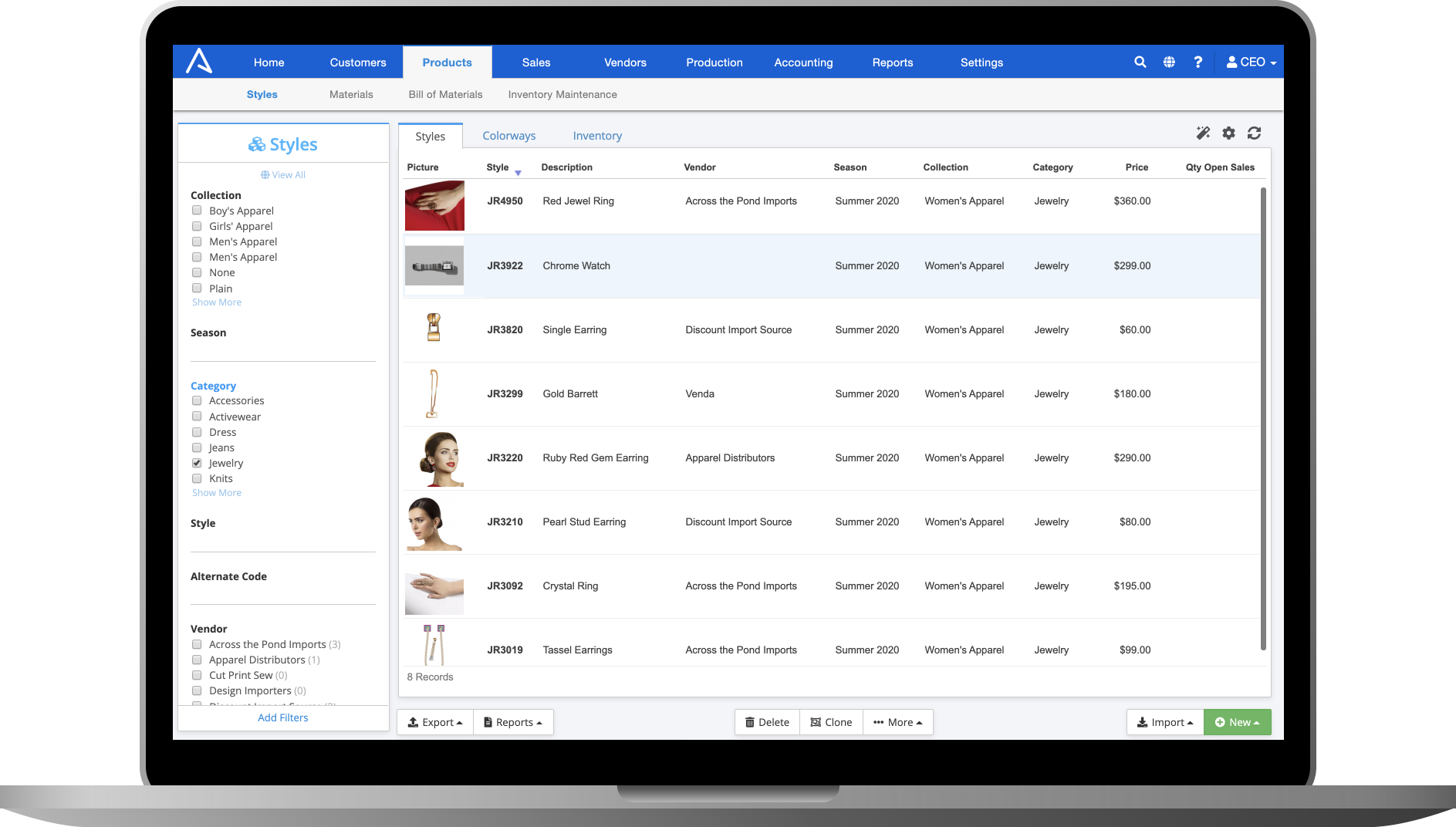This screenshot has width=1456, height=827.
Task: Click Add Filters at the panel bottom
Action: tap(282, 717)
